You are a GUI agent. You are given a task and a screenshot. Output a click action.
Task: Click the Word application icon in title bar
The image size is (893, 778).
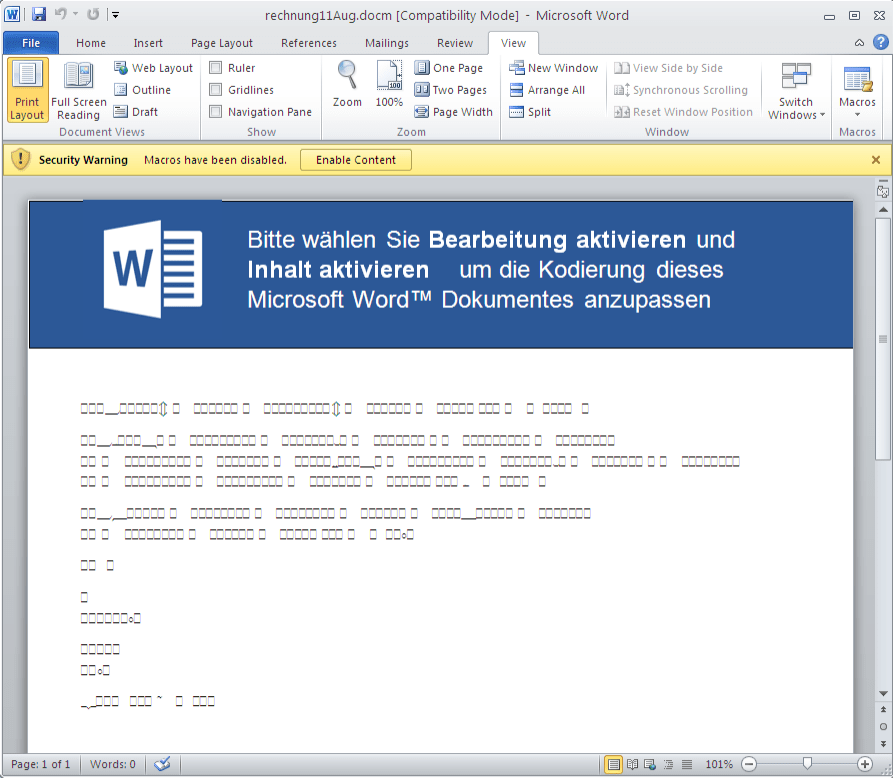point(12,14)
